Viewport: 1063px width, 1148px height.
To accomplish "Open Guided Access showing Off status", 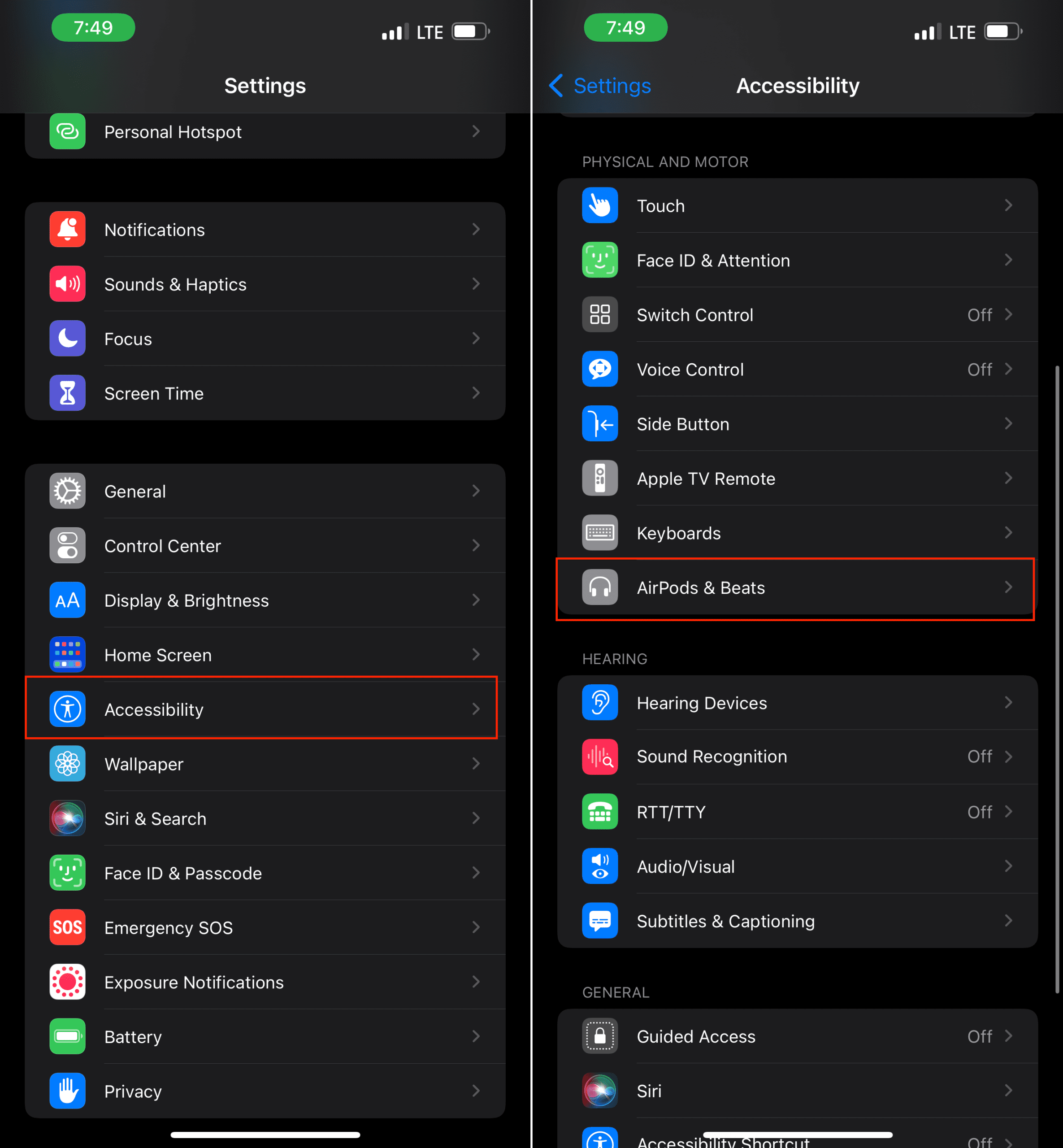I will click(x=797, y=1036).
